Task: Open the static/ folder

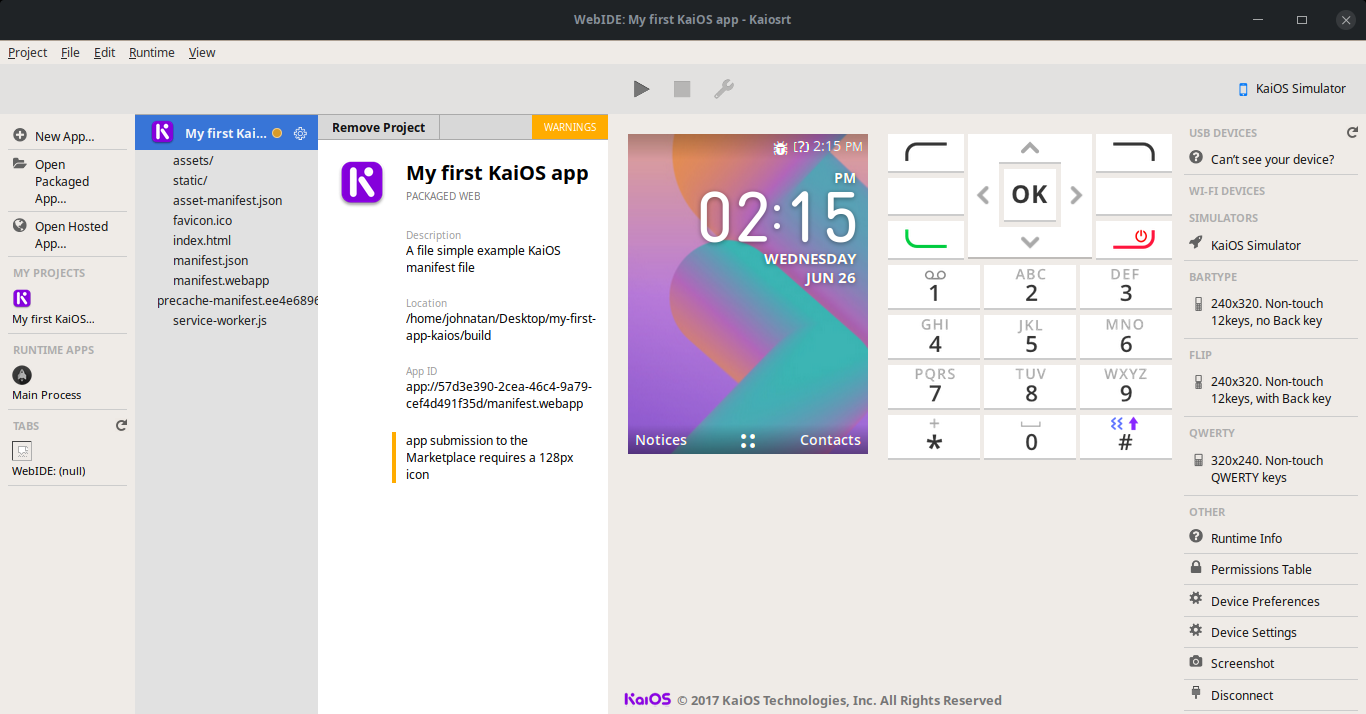Action: point(190,180)
